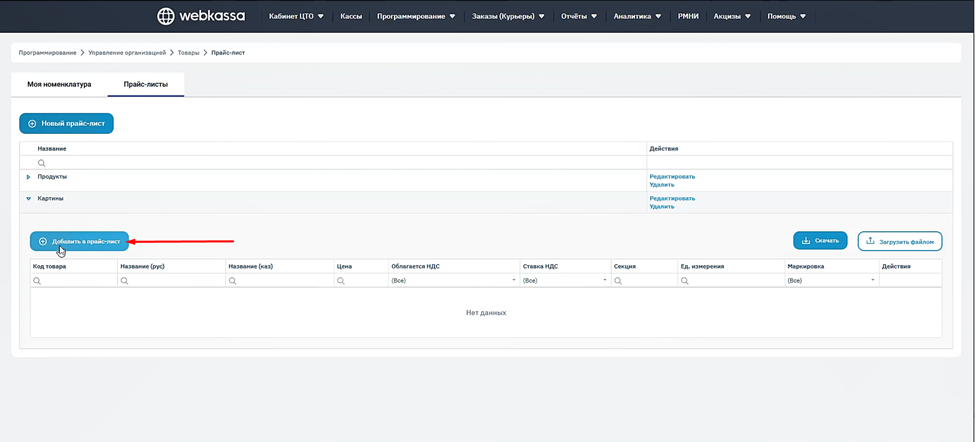Click the Ставка НДС column header
Screen dimensions: 975x442
point(540,266)
